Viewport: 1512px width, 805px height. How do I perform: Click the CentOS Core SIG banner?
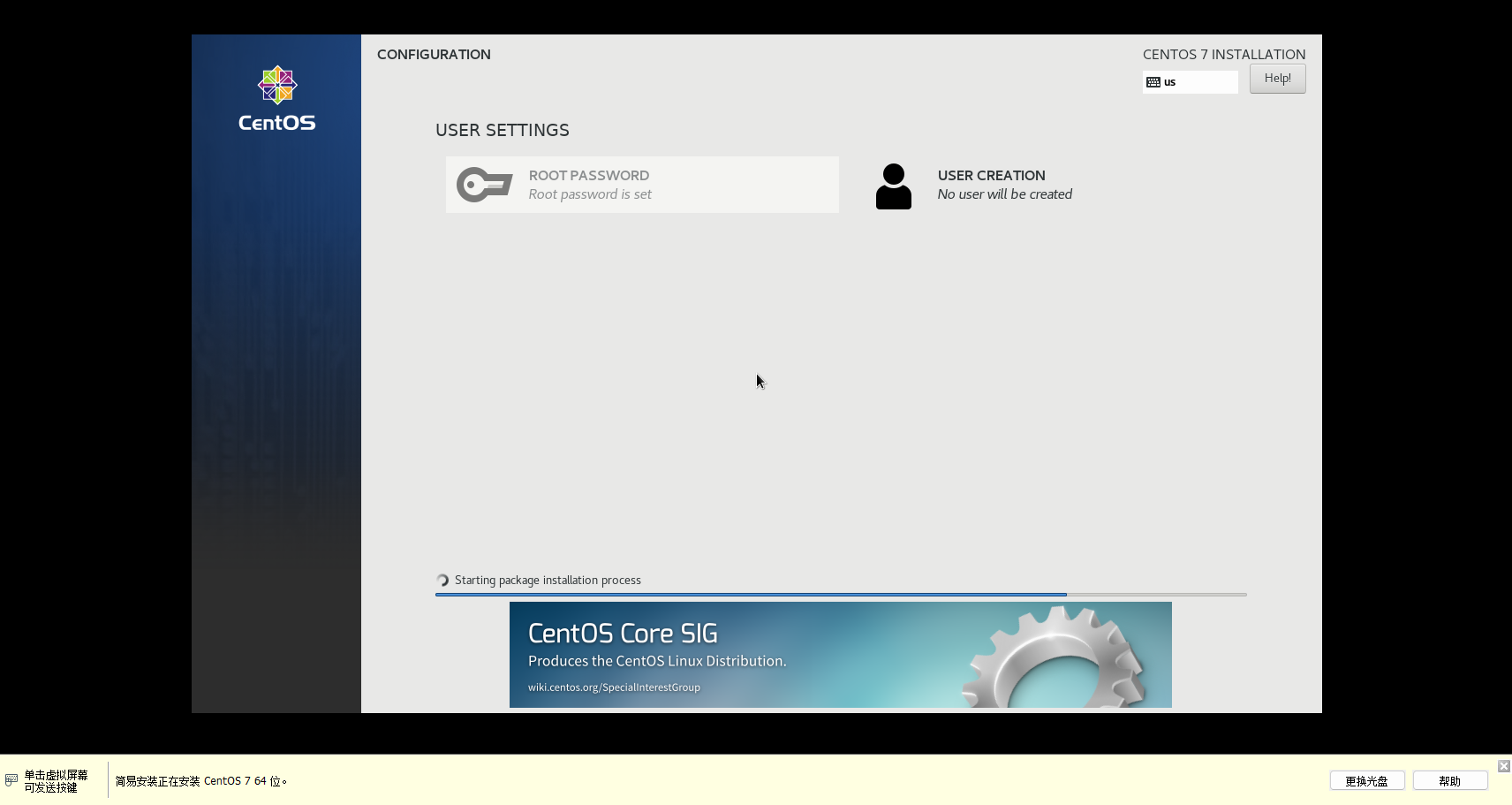(840, 655)
